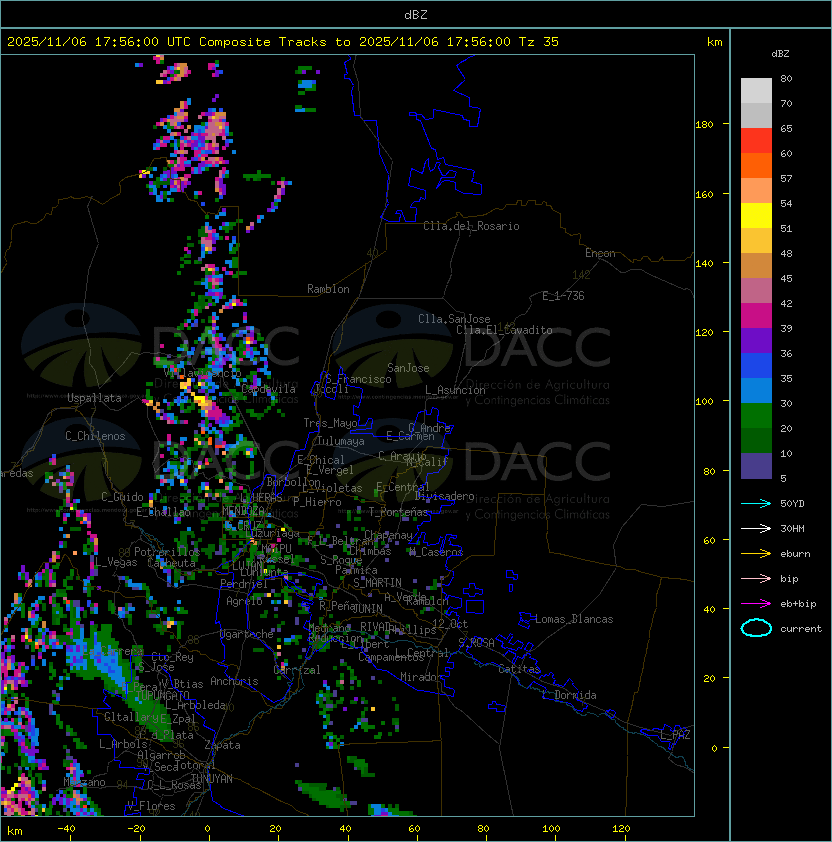Click the Clla.del_Rosario place label

click(x=471, y=226)
